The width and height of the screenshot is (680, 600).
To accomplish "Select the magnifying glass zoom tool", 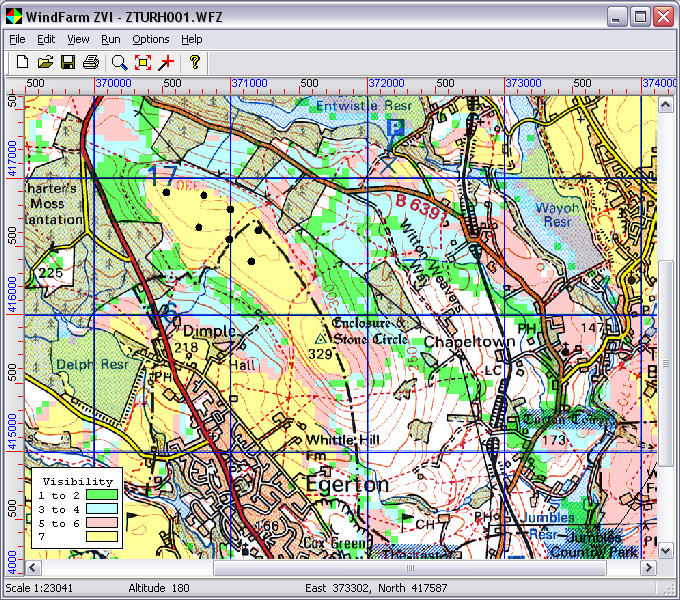I will pyautogui.click(x=119, y=62).
